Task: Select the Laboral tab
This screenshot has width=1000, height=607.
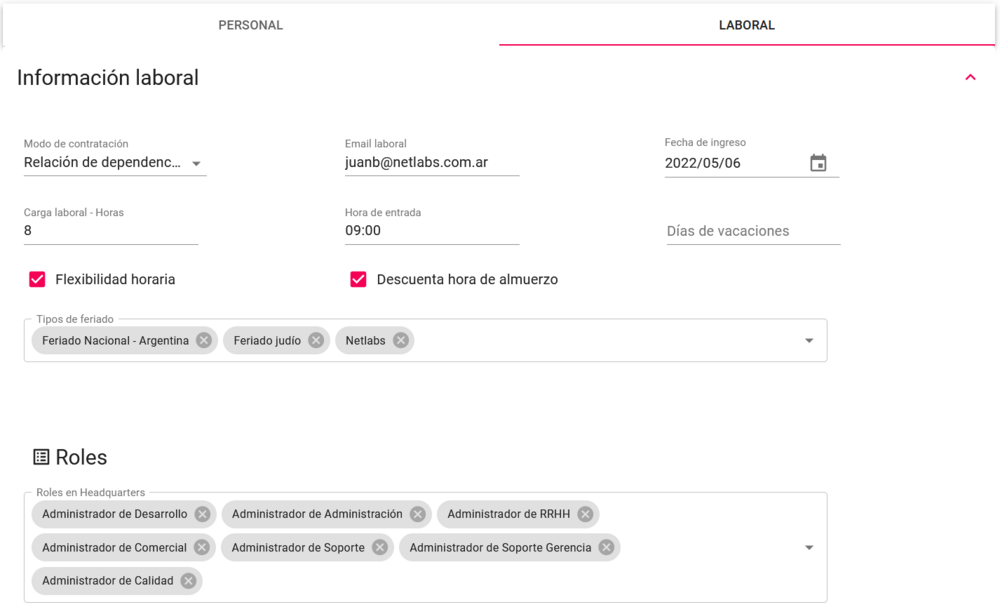Action: click(747, 25)
